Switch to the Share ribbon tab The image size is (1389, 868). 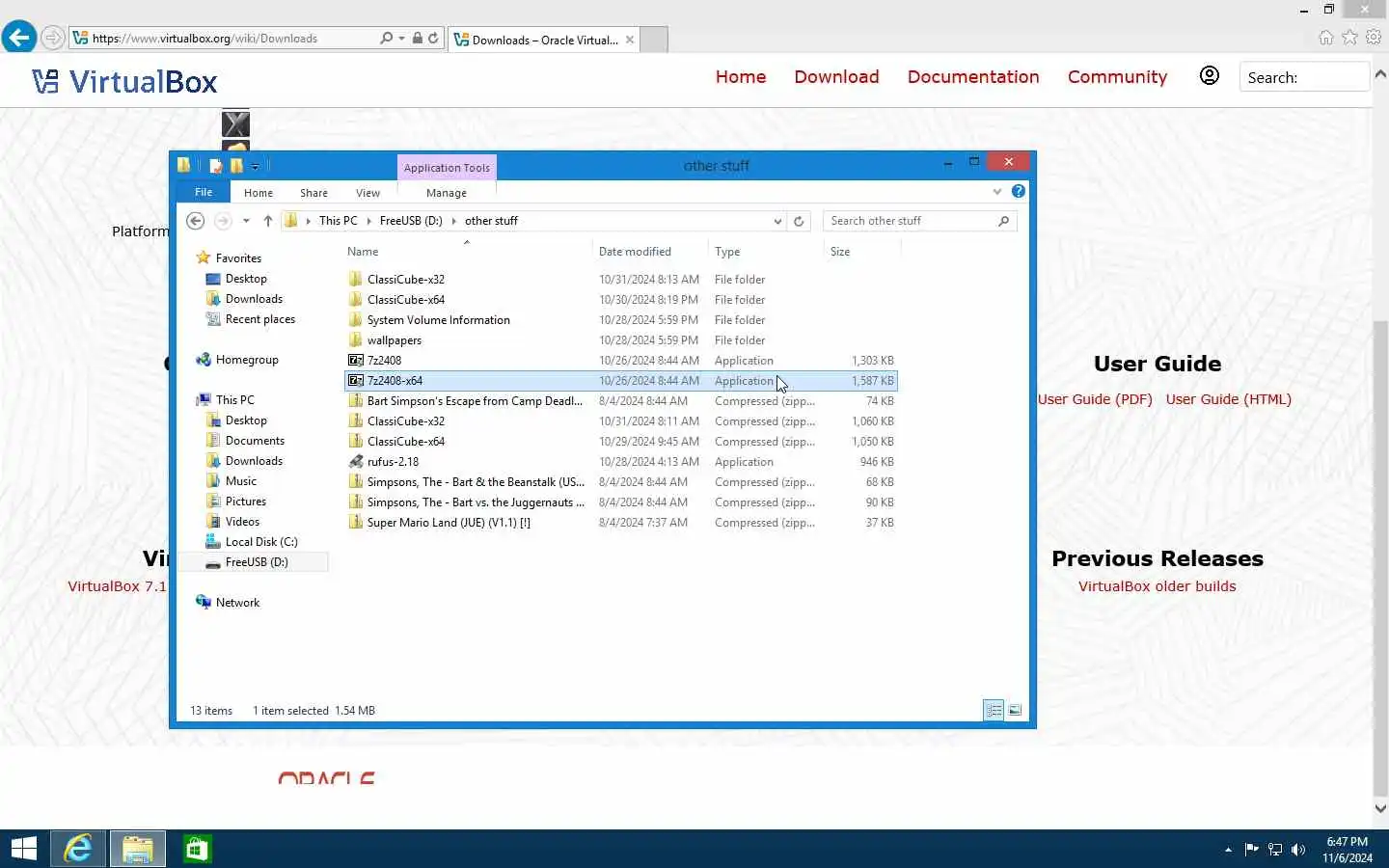tap(313, 193)
